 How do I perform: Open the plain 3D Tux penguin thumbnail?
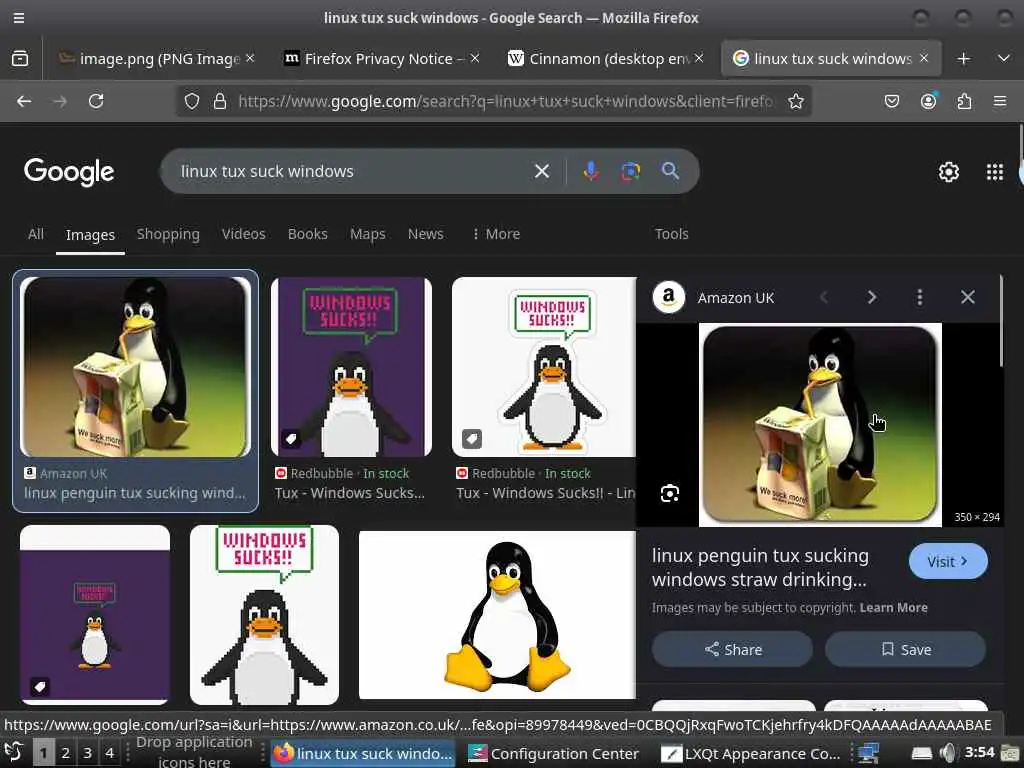497,615
